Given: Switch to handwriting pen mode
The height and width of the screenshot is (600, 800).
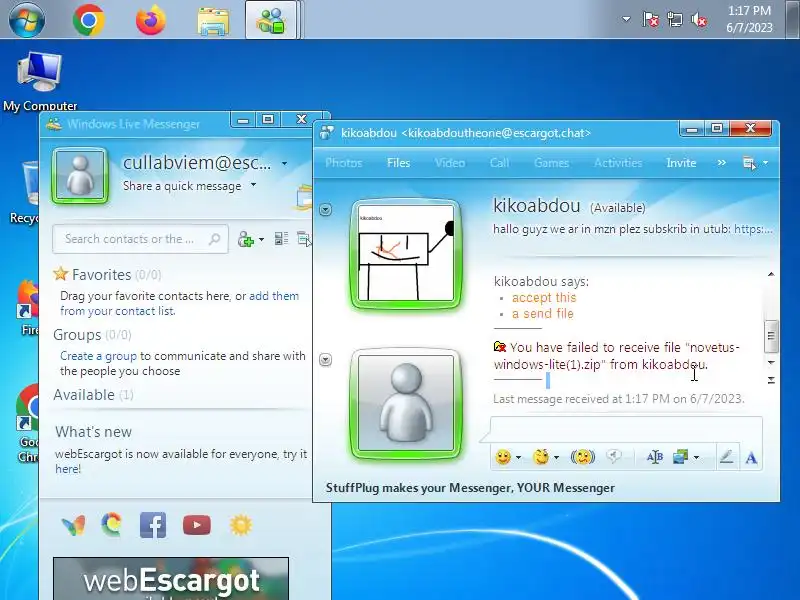Looking at the screenshot, I should pyautogui.click(x=727, y=457).
